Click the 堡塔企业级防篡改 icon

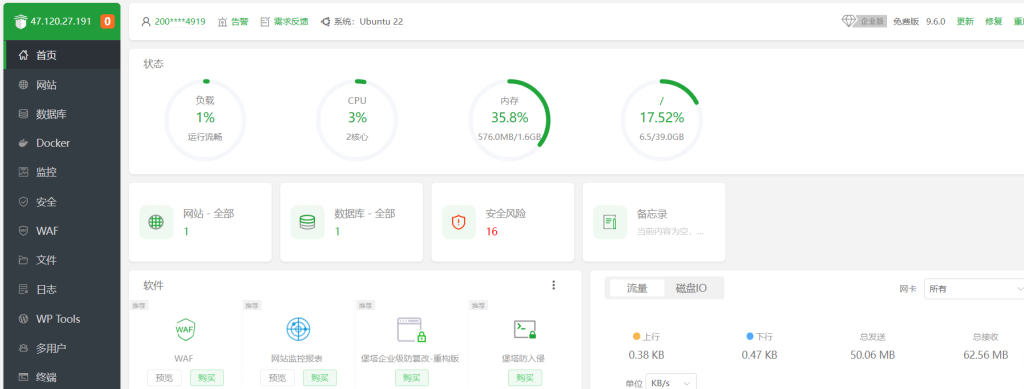tap(411, 330)
